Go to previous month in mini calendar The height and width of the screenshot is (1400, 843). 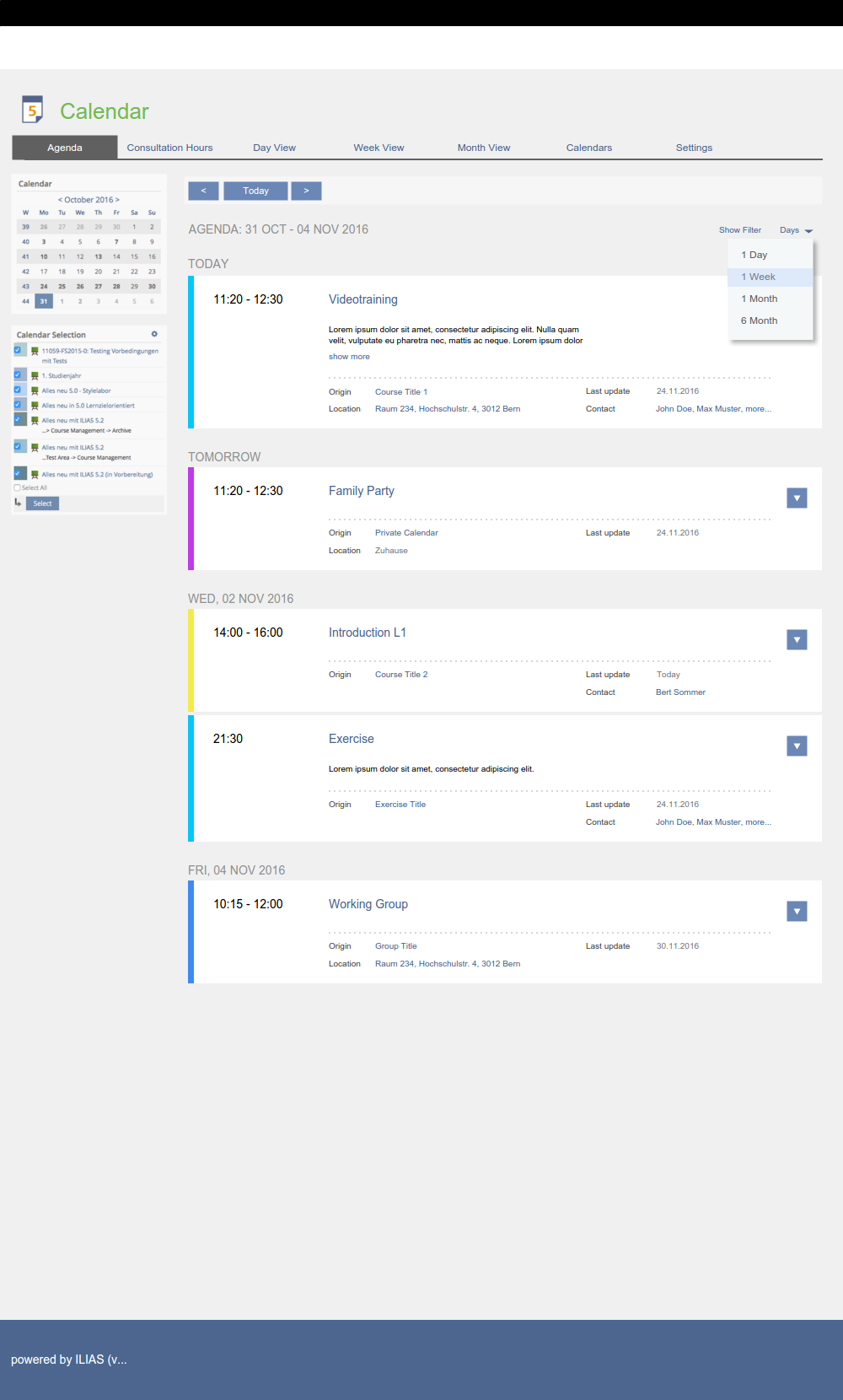[x=60, y=200]
